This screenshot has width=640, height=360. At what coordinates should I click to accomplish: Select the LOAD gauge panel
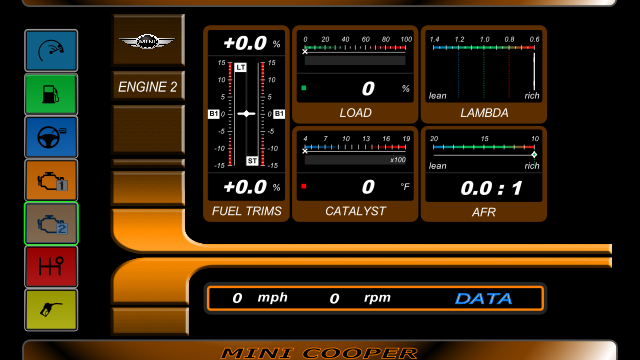[x=355, y=74]
